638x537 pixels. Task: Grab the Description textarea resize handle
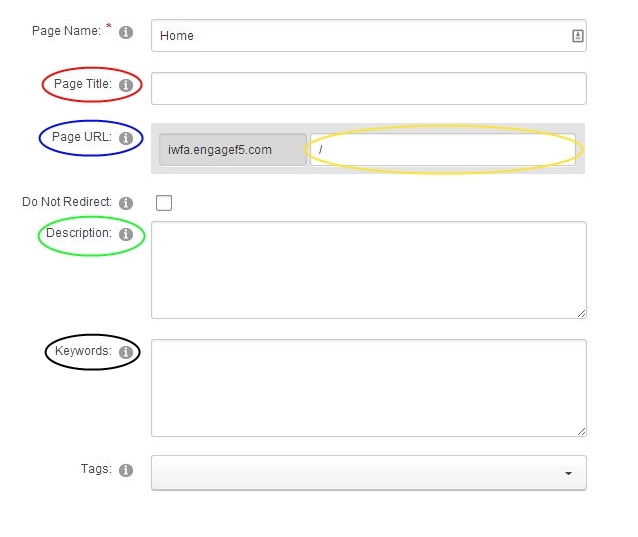click(581, 313)
